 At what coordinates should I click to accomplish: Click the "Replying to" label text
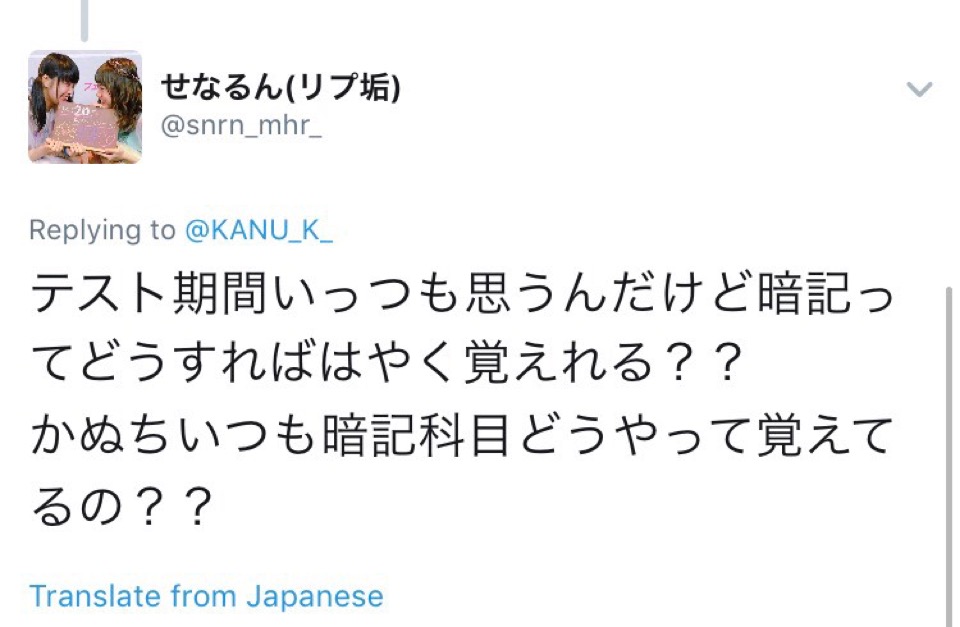coord(102,230)
